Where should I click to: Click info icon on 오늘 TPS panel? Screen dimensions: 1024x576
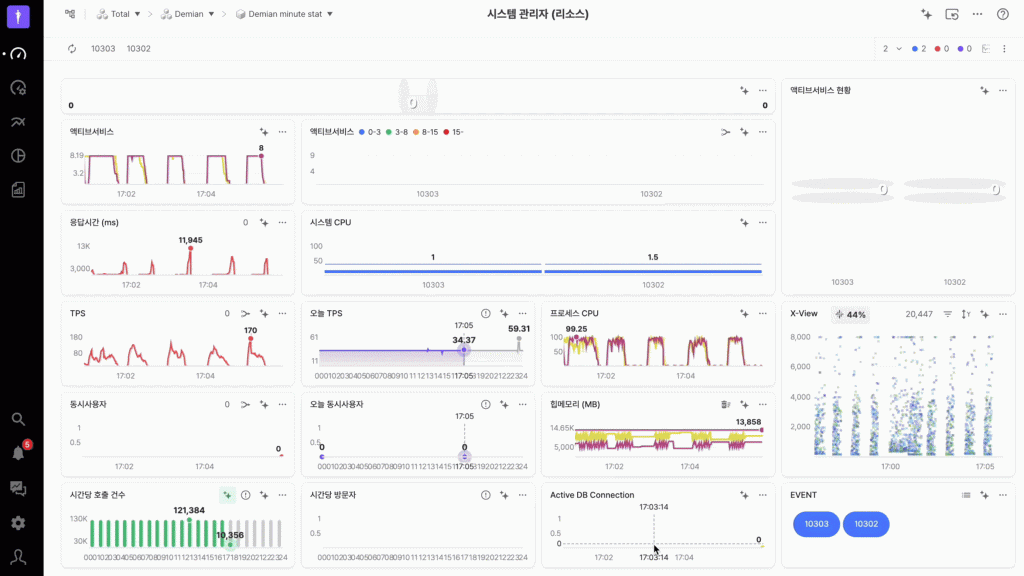486,313
